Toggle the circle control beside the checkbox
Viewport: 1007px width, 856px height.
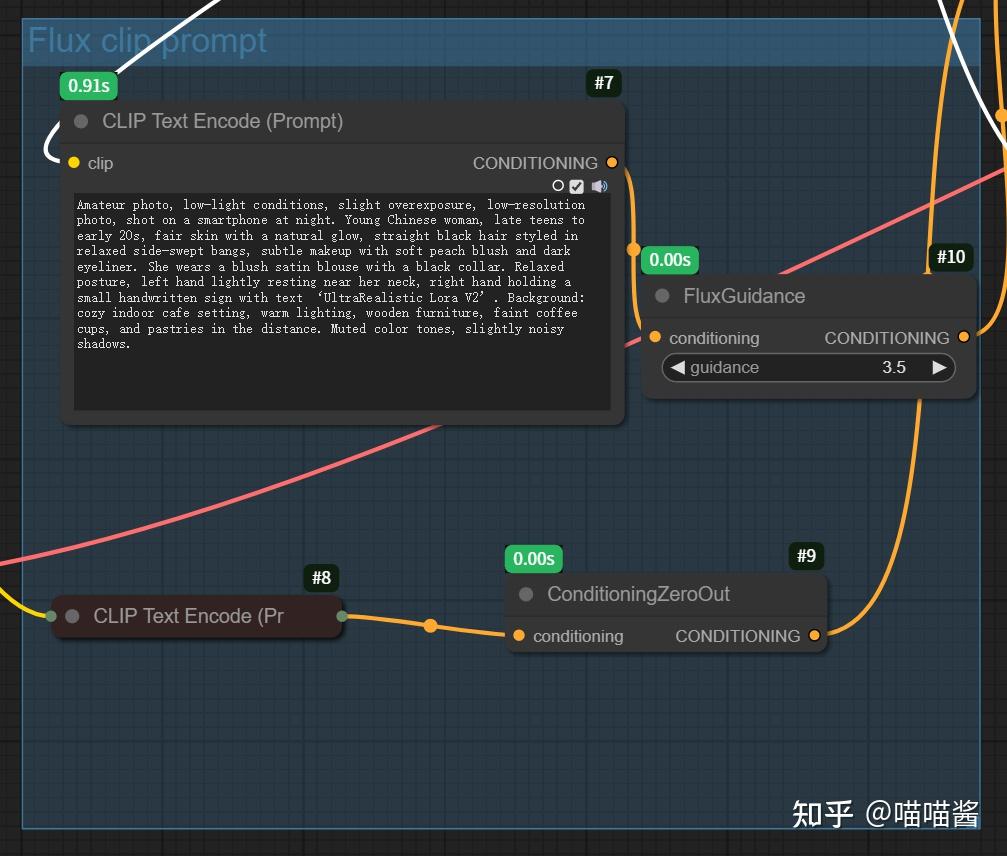(558, 186)
